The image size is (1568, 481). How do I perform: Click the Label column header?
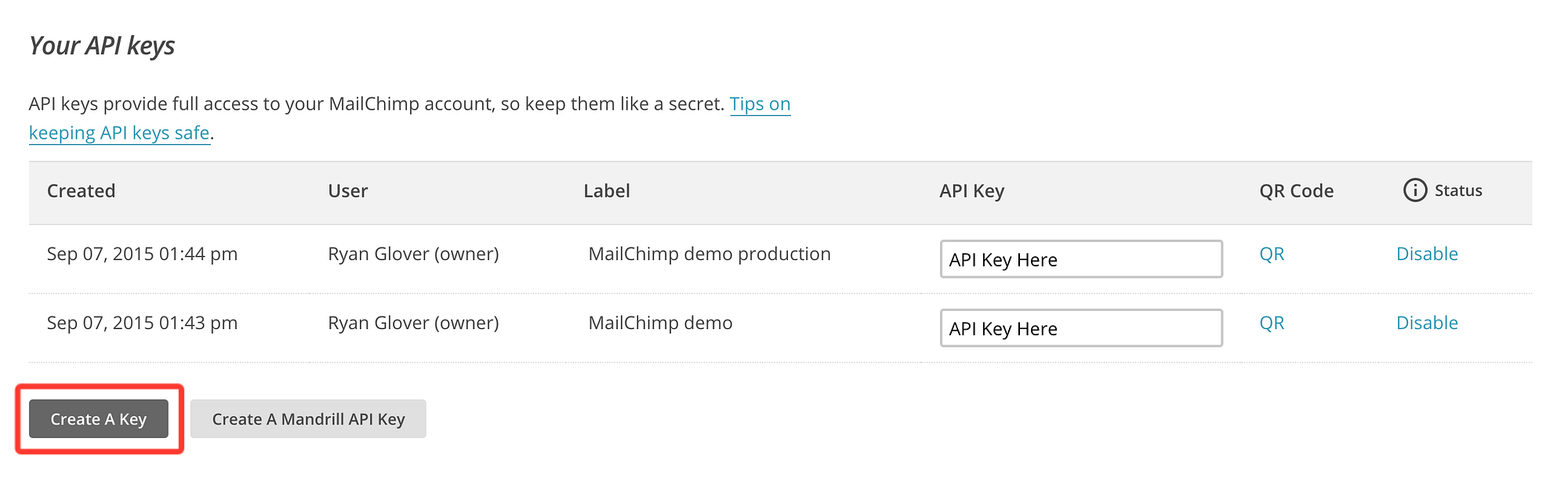[x=606, y=191]
